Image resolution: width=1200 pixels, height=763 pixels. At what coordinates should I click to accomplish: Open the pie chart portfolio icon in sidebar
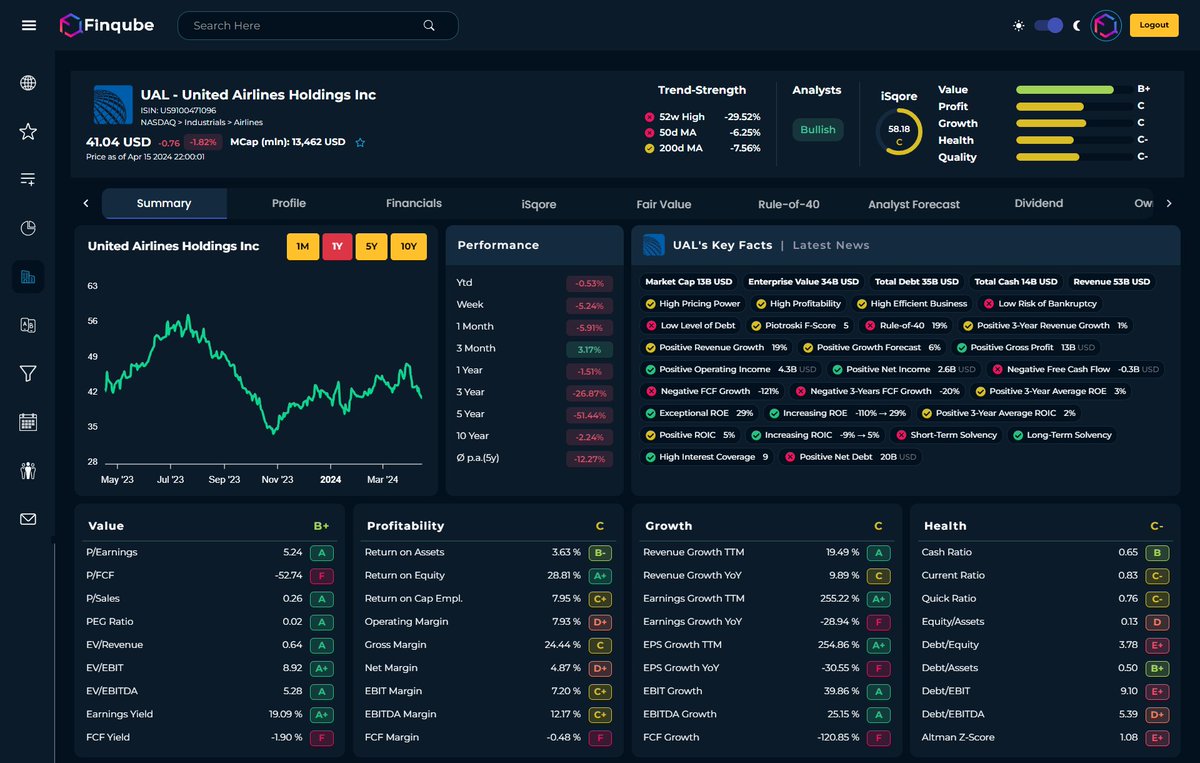coord(28,228)
